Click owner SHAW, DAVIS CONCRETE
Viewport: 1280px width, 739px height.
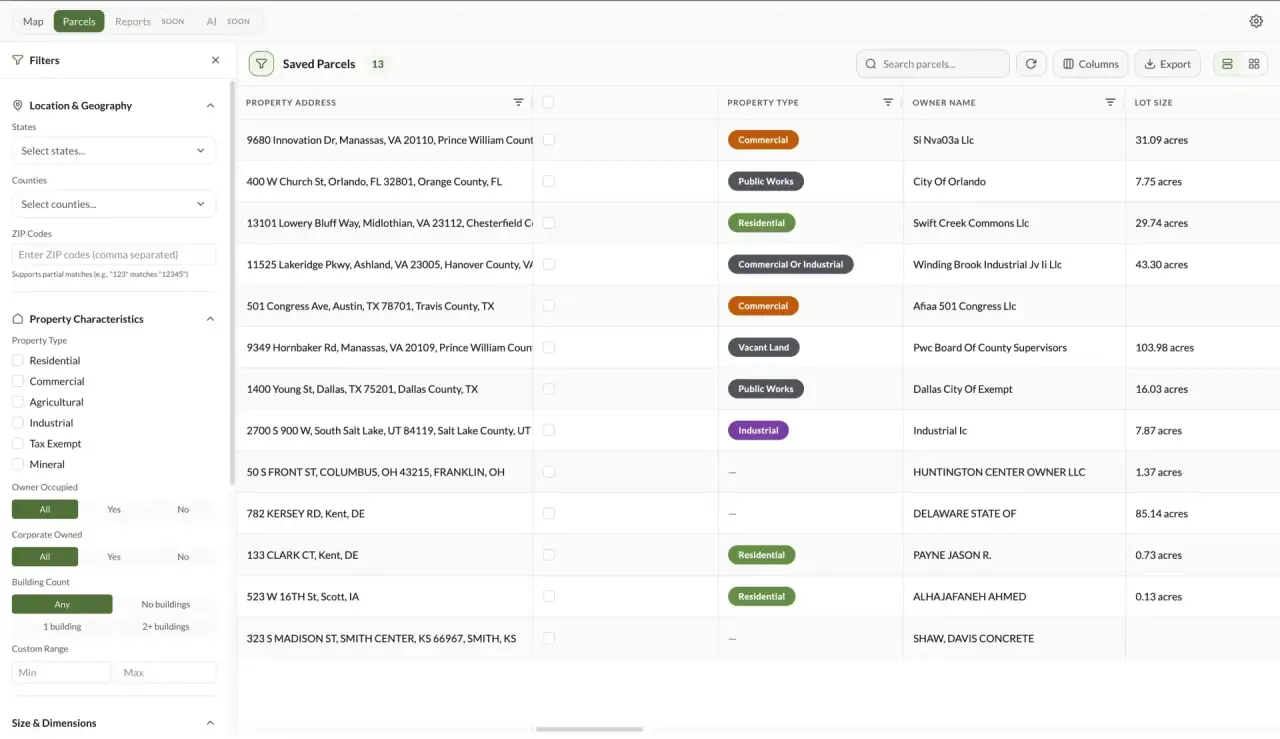[x=973, y=638]
